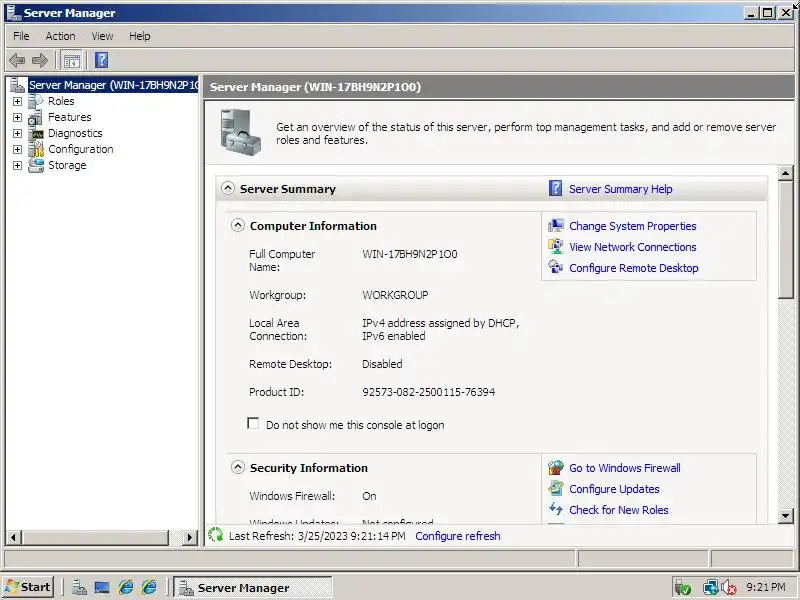Open the File menu
This screenshot has height=600, width=800.
[x=21, y=36]
